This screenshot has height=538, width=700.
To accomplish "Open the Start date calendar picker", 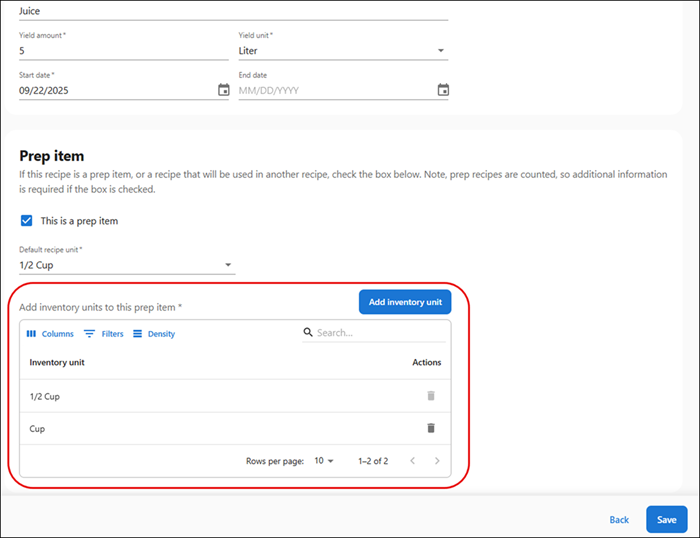I will pos(223,90).
